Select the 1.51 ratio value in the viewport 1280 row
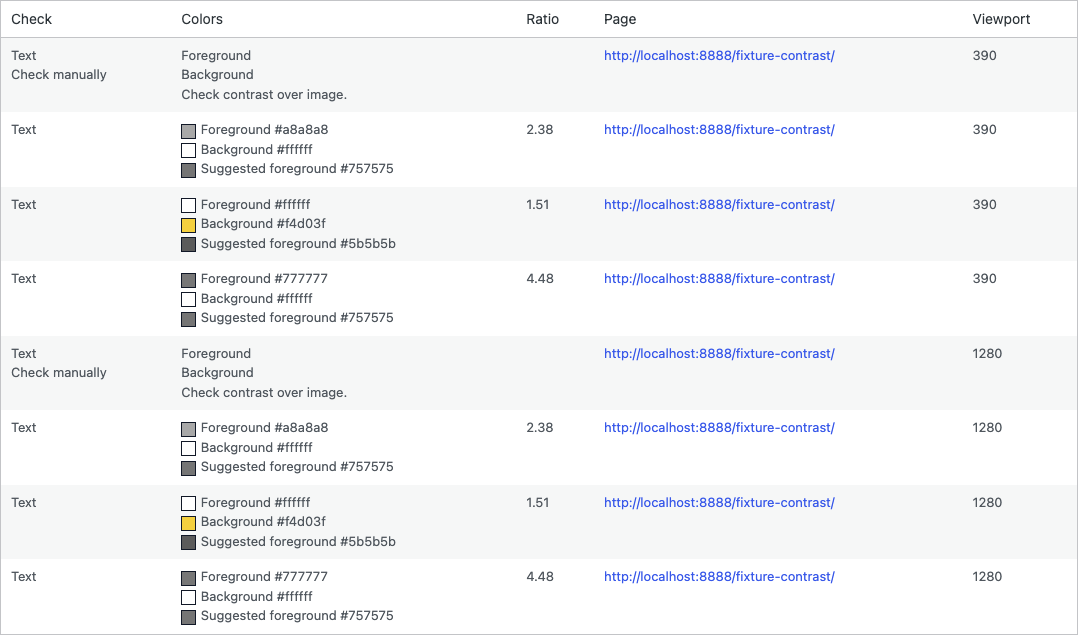1078x635 pixels. click(x=538, y=503)
